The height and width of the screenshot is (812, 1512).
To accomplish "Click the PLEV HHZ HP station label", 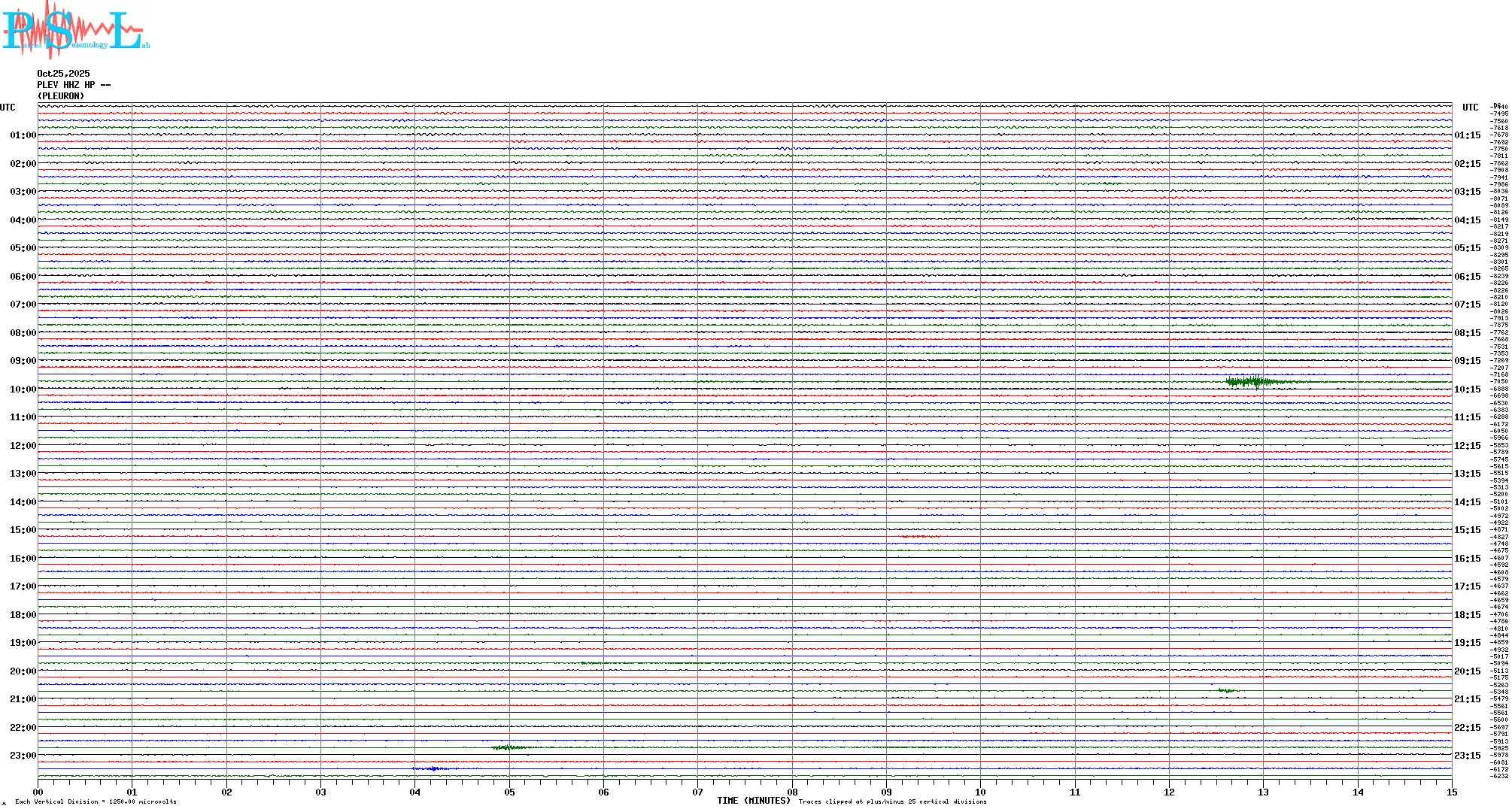I will (73, 85).
